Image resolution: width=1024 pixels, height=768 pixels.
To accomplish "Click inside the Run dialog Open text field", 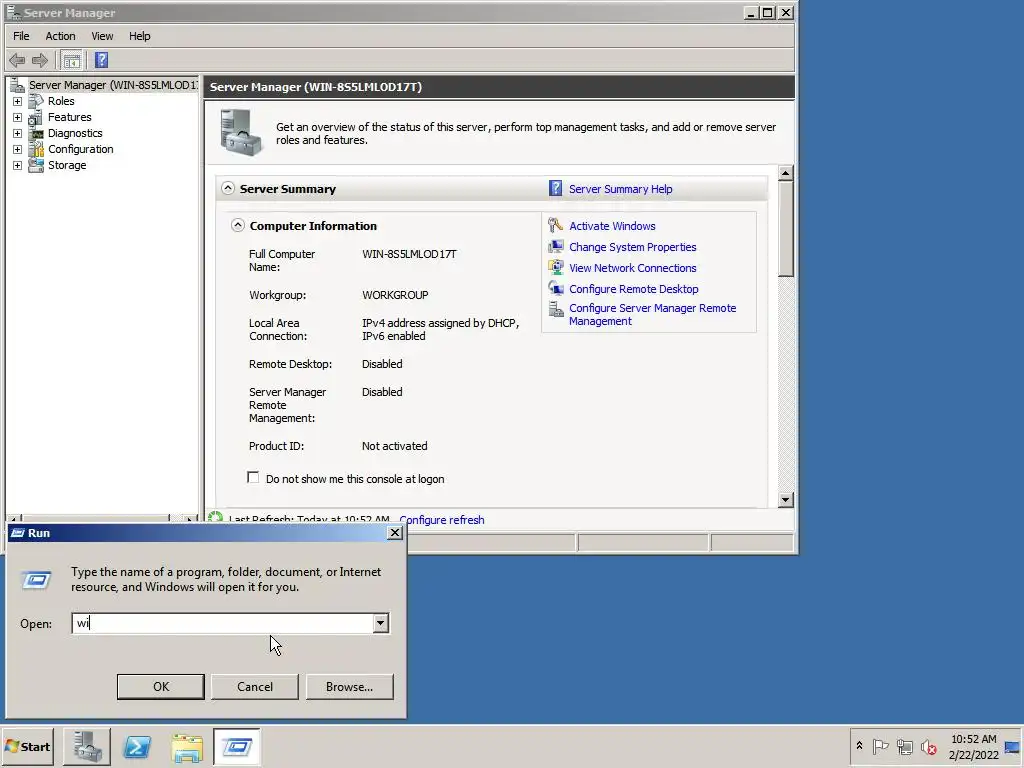I will pyautogui.click(x=222, y=623).
